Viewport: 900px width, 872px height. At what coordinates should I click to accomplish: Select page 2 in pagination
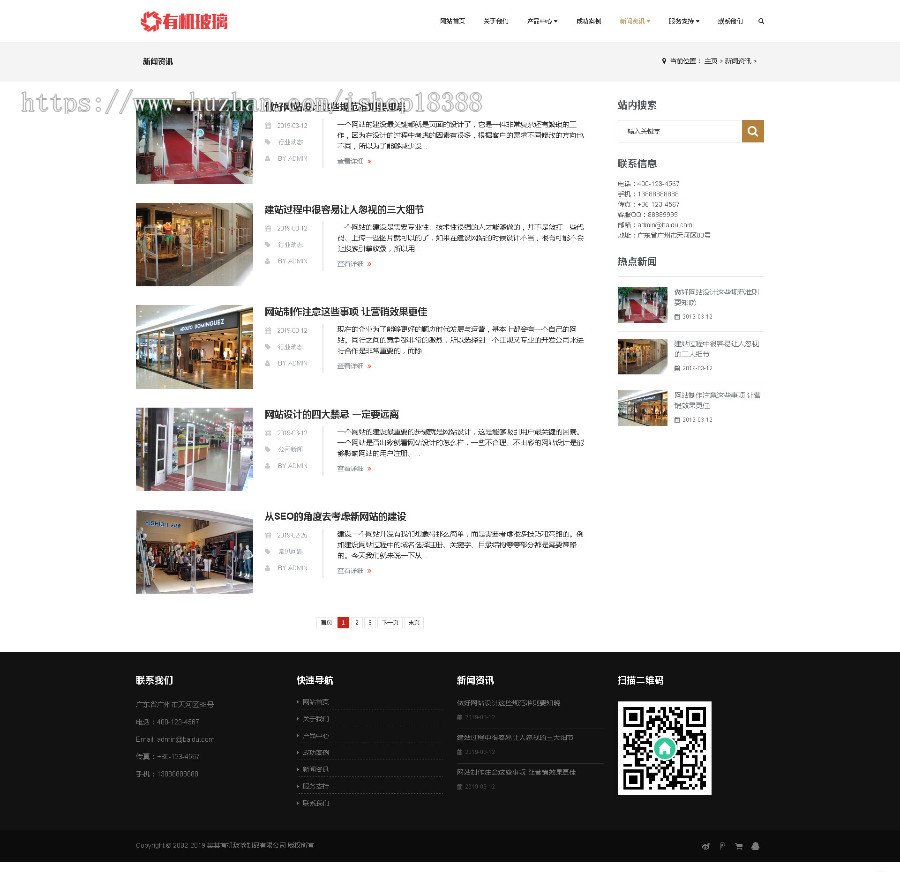(356, 623)
